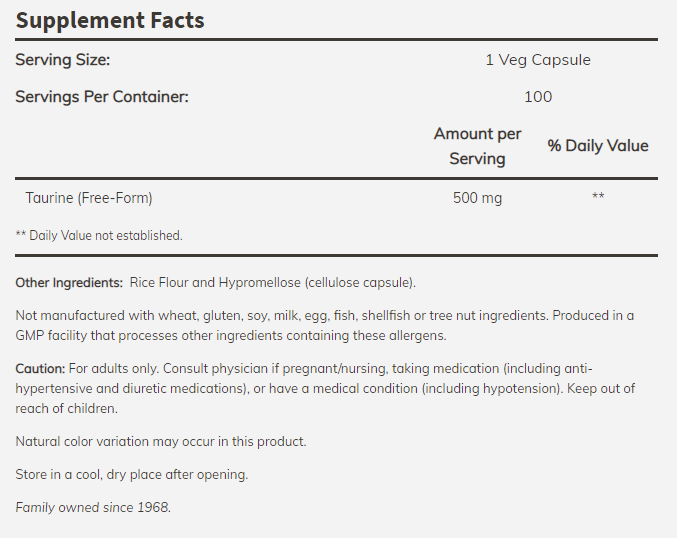This screenshot has height=538, width=677.
Task: Click the double asterisk in Taurine row
Action: 598,198
